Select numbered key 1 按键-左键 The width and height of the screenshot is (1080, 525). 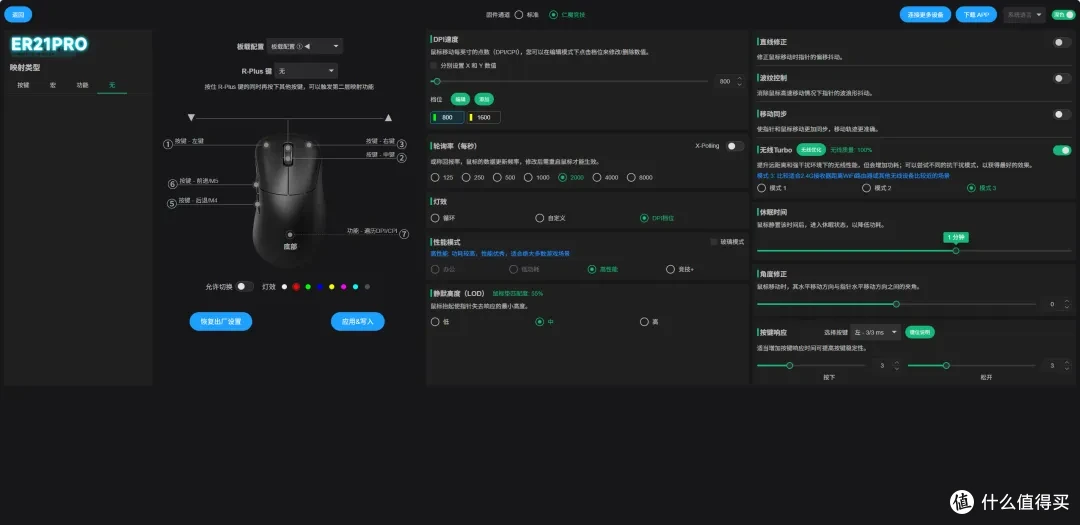coord(167,144)
